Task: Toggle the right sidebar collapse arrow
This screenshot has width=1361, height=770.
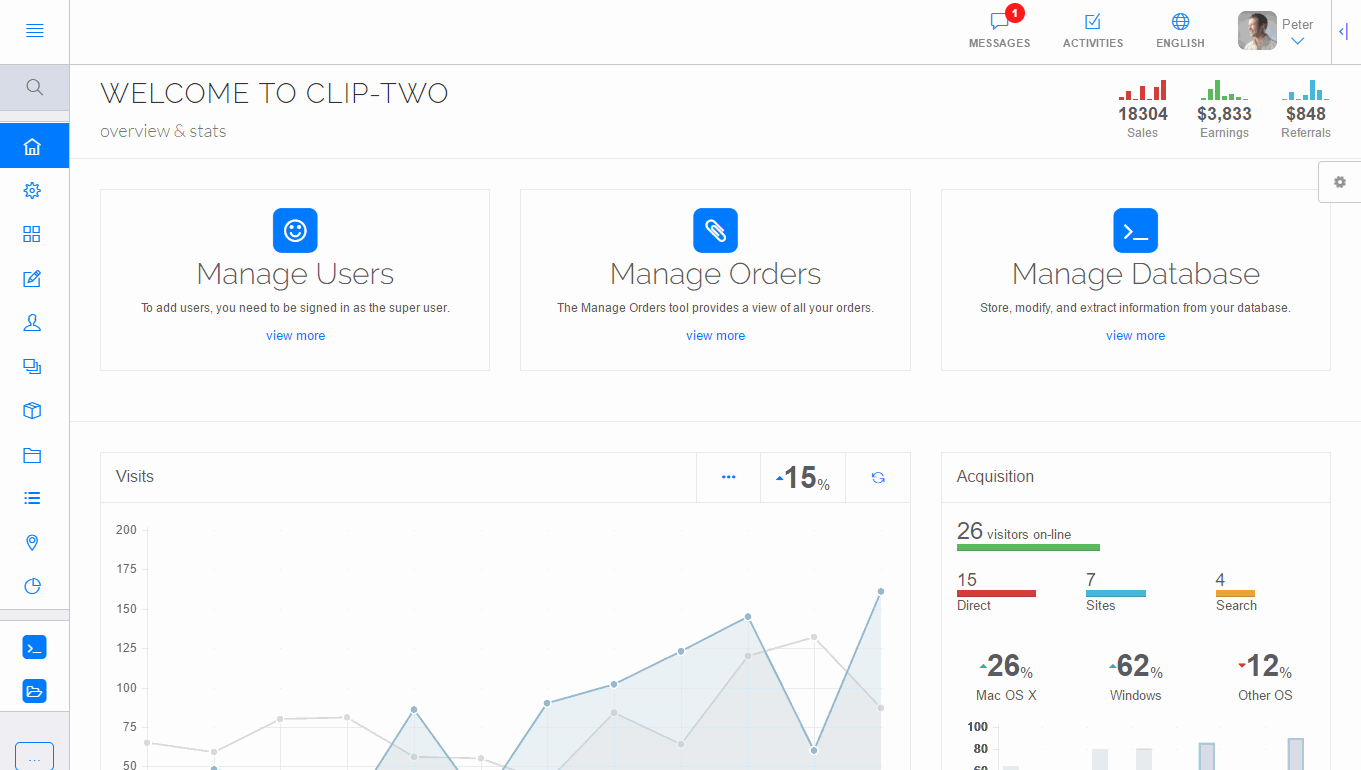Action: [1343, 32]
